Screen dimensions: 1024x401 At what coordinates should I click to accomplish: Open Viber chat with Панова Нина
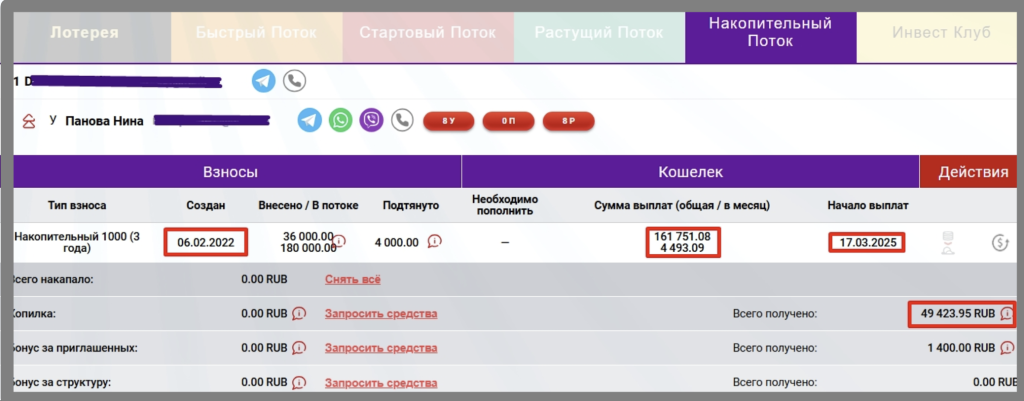371,120
